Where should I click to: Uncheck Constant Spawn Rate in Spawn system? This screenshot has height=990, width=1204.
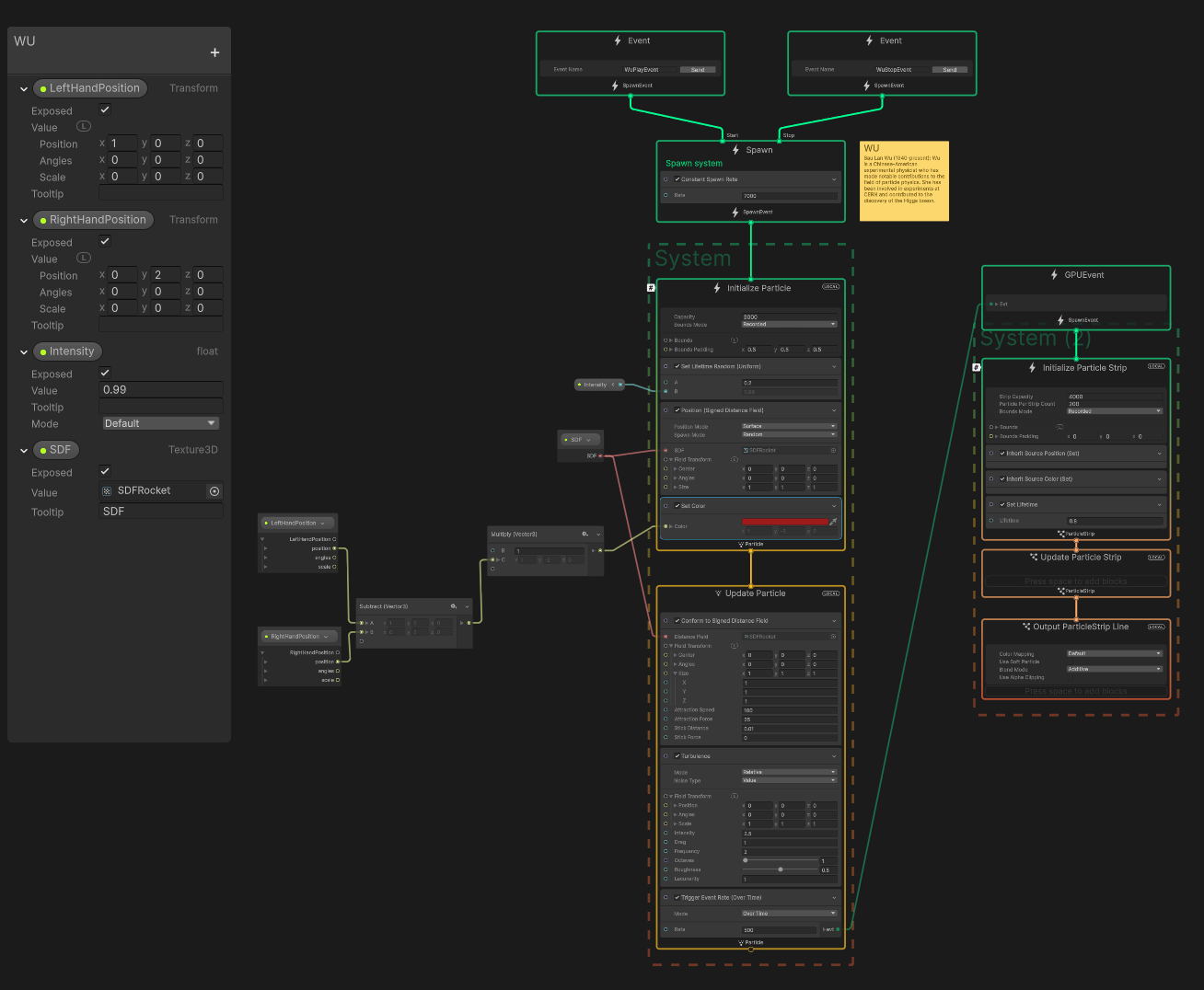coord(677,179)
